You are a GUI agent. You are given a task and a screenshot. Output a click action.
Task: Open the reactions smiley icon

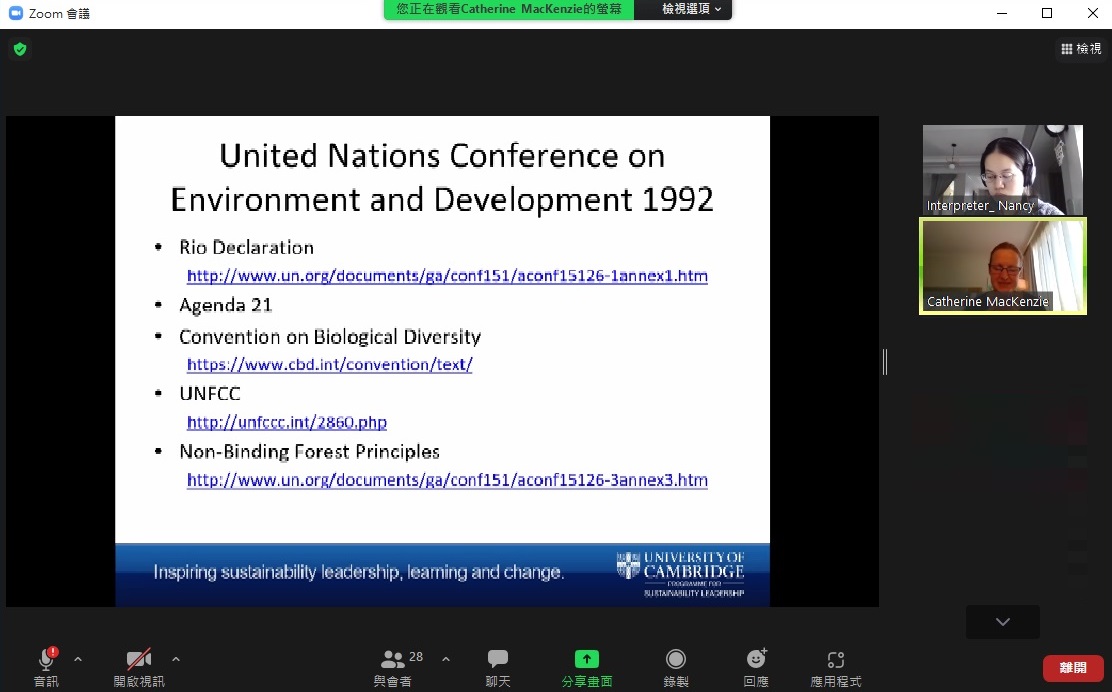click(x=756, y=659)
